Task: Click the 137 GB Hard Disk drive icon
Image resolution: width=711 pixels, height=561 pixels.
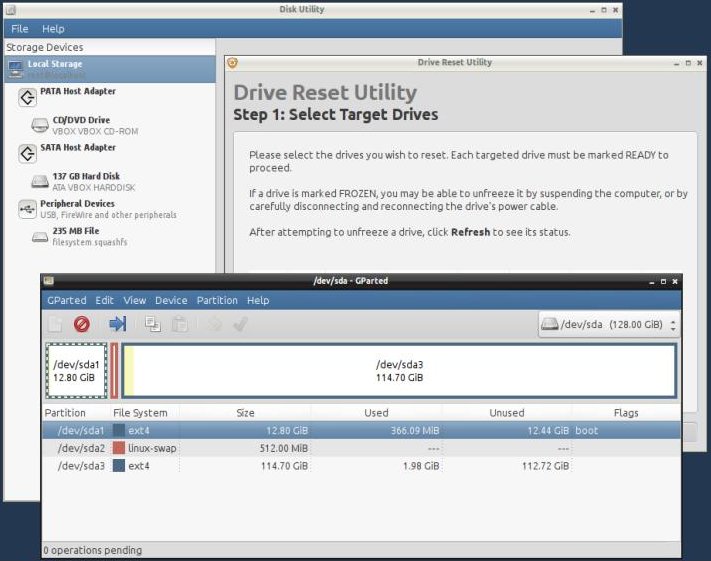Action: (40, 181)
